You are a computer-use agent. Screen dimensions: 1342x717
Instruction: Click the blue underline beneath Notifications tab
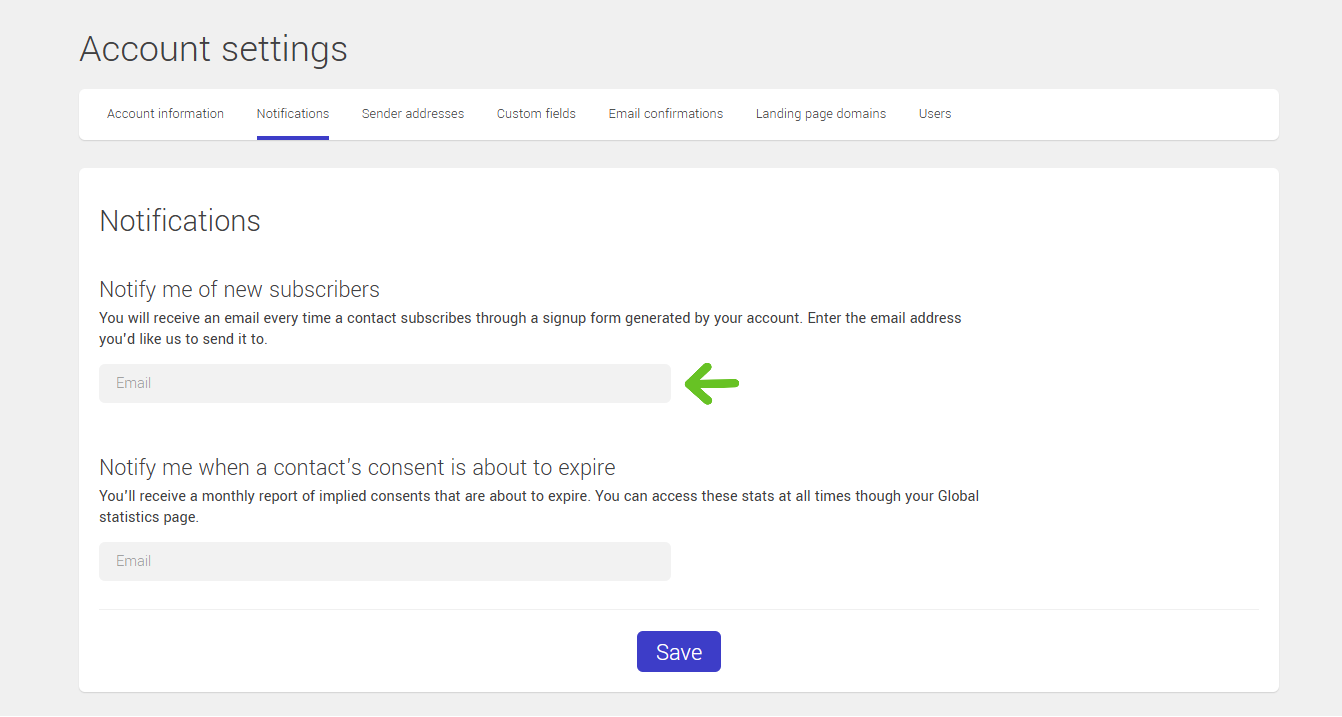(293, 138)
